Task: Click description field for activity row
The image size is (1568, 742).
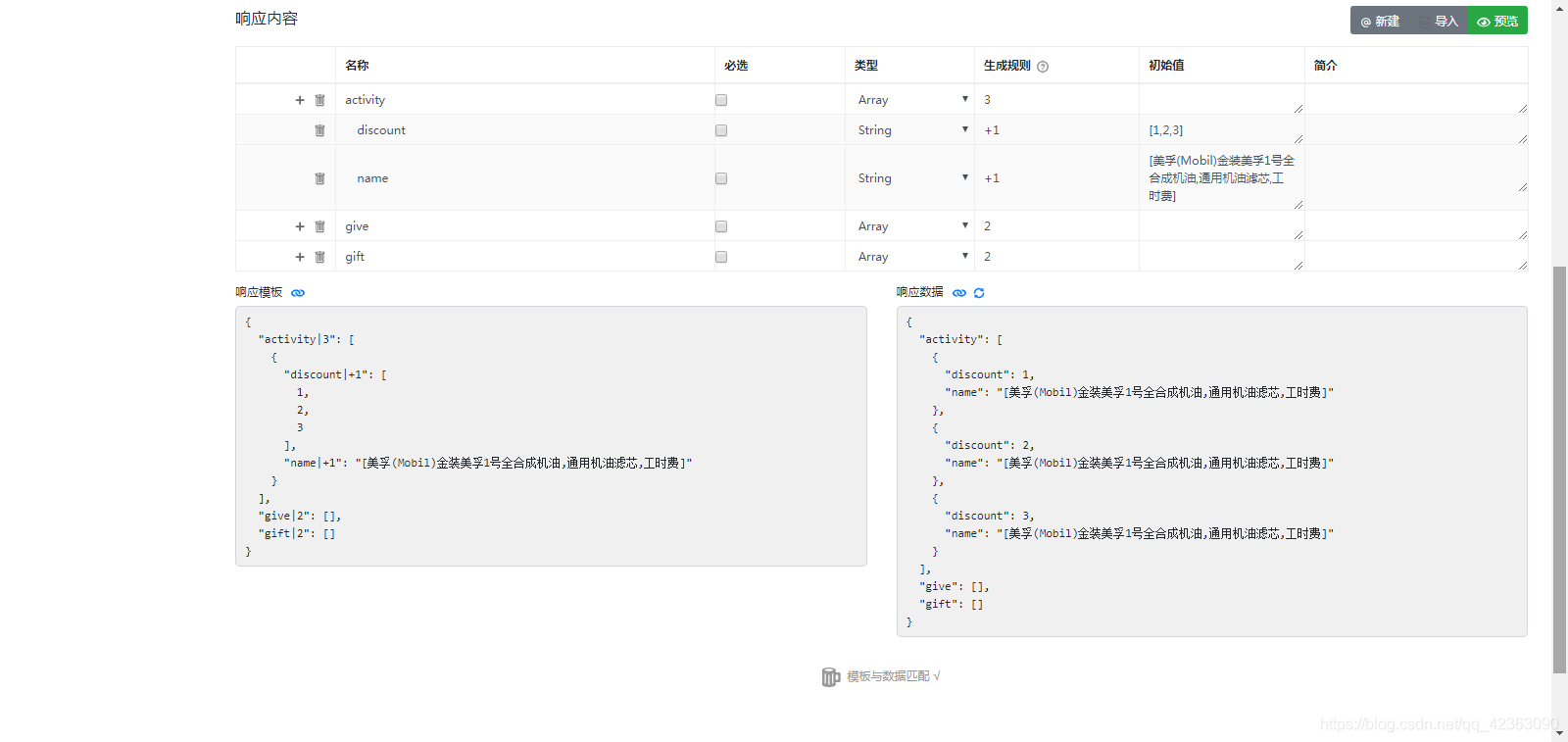Action: click(x=1416, y=100)
